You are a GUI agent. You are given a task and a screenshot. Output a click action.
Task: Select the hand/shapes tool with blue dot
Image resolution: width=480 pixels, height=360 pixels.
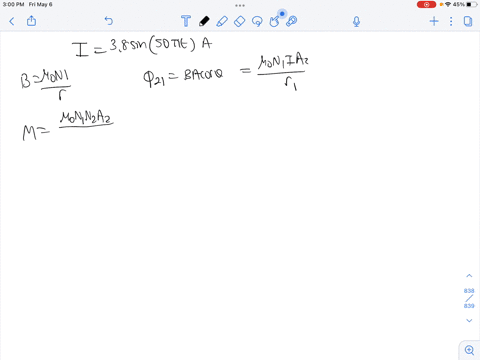[x=275, y=21]
